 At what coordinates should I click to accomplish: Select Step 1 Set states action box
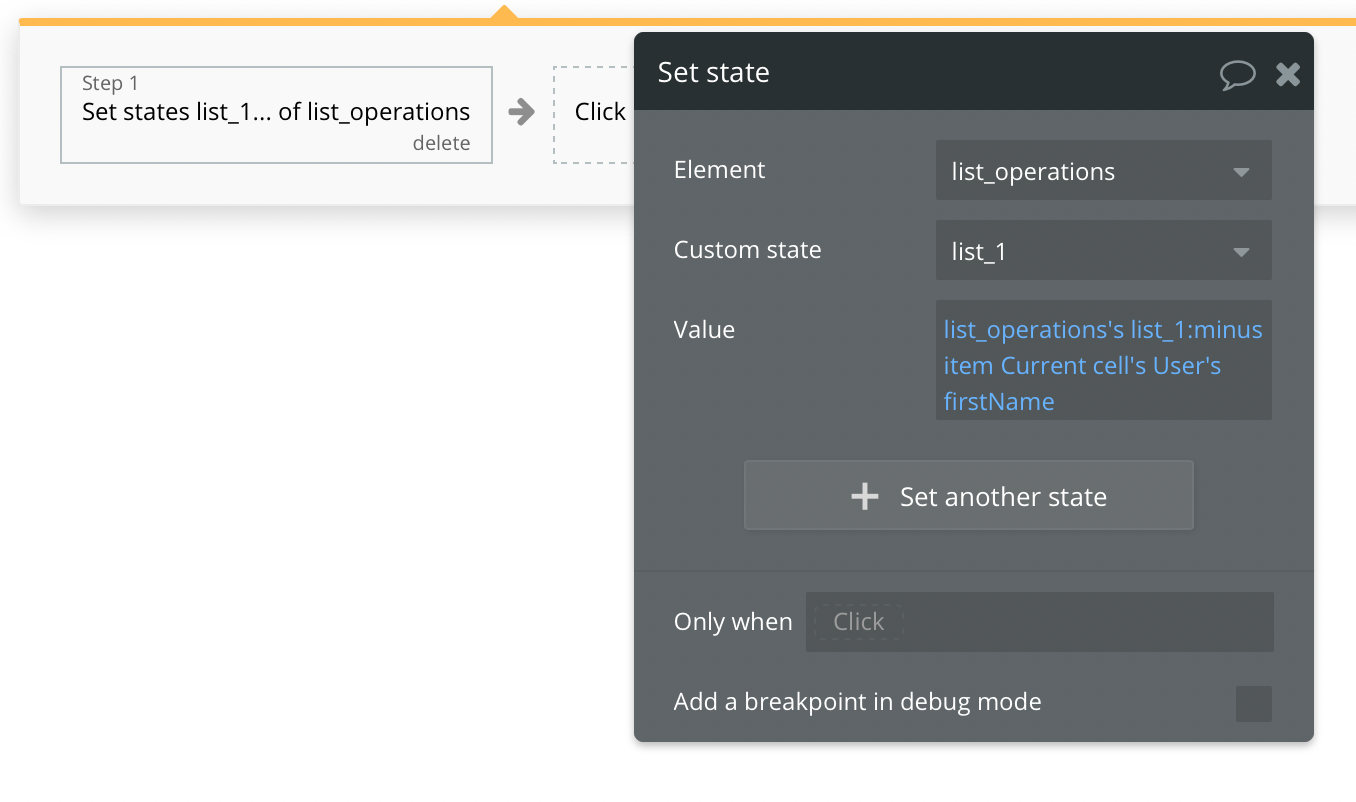click(276, 115)
